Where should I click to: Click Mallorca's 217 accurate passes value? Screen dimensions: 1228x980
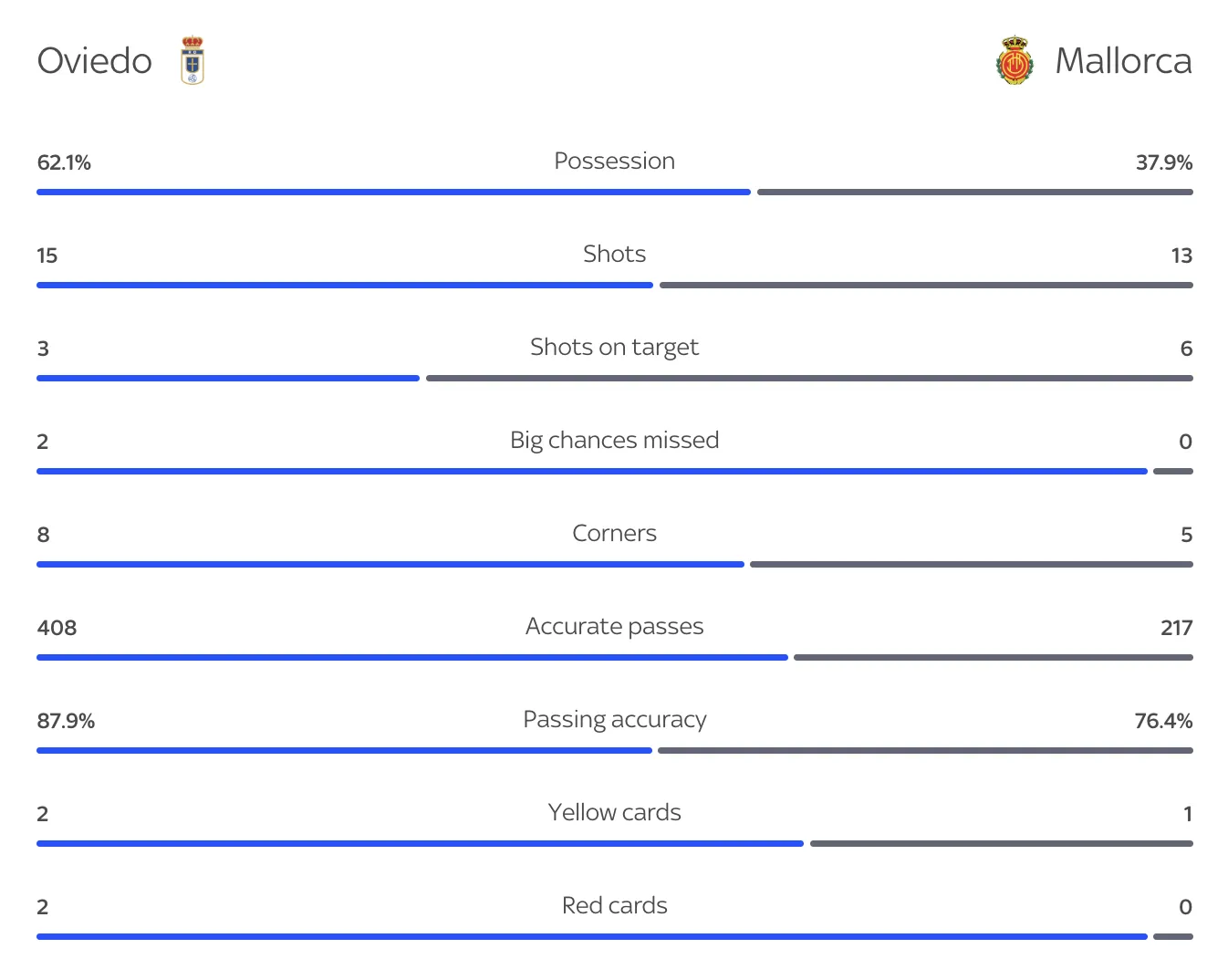click(1176, 629)
